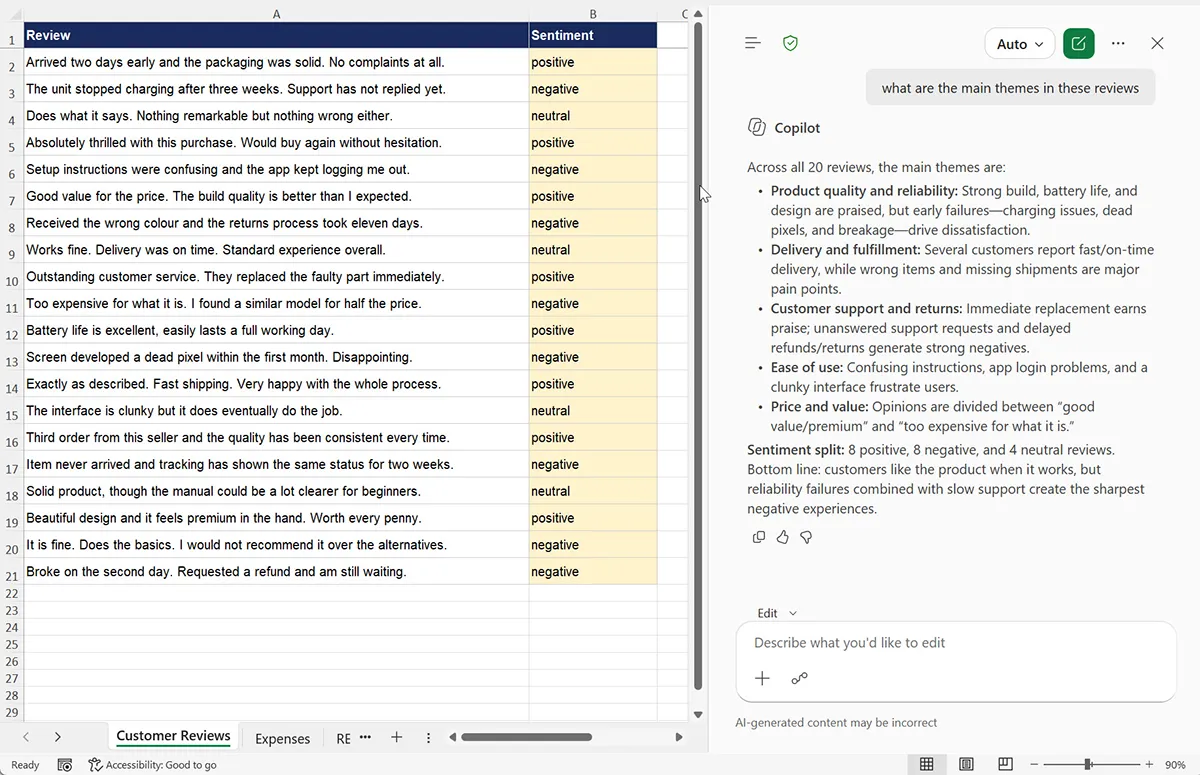Viewport: 1200px width, 775px height.
Task: Click the 90% zoom level
Action: click(x=1175, y=765)
